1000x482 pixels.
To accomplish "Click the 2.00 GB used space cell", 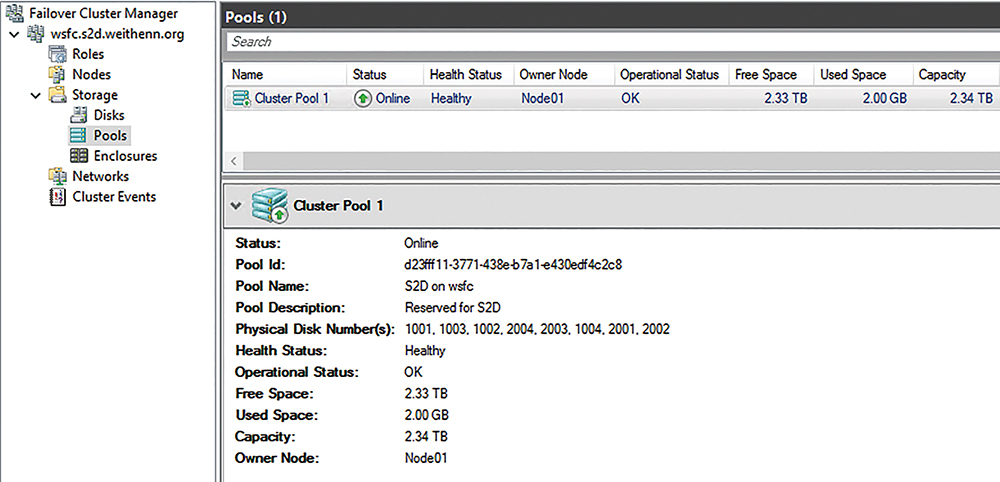I will (x=883, y=99).
